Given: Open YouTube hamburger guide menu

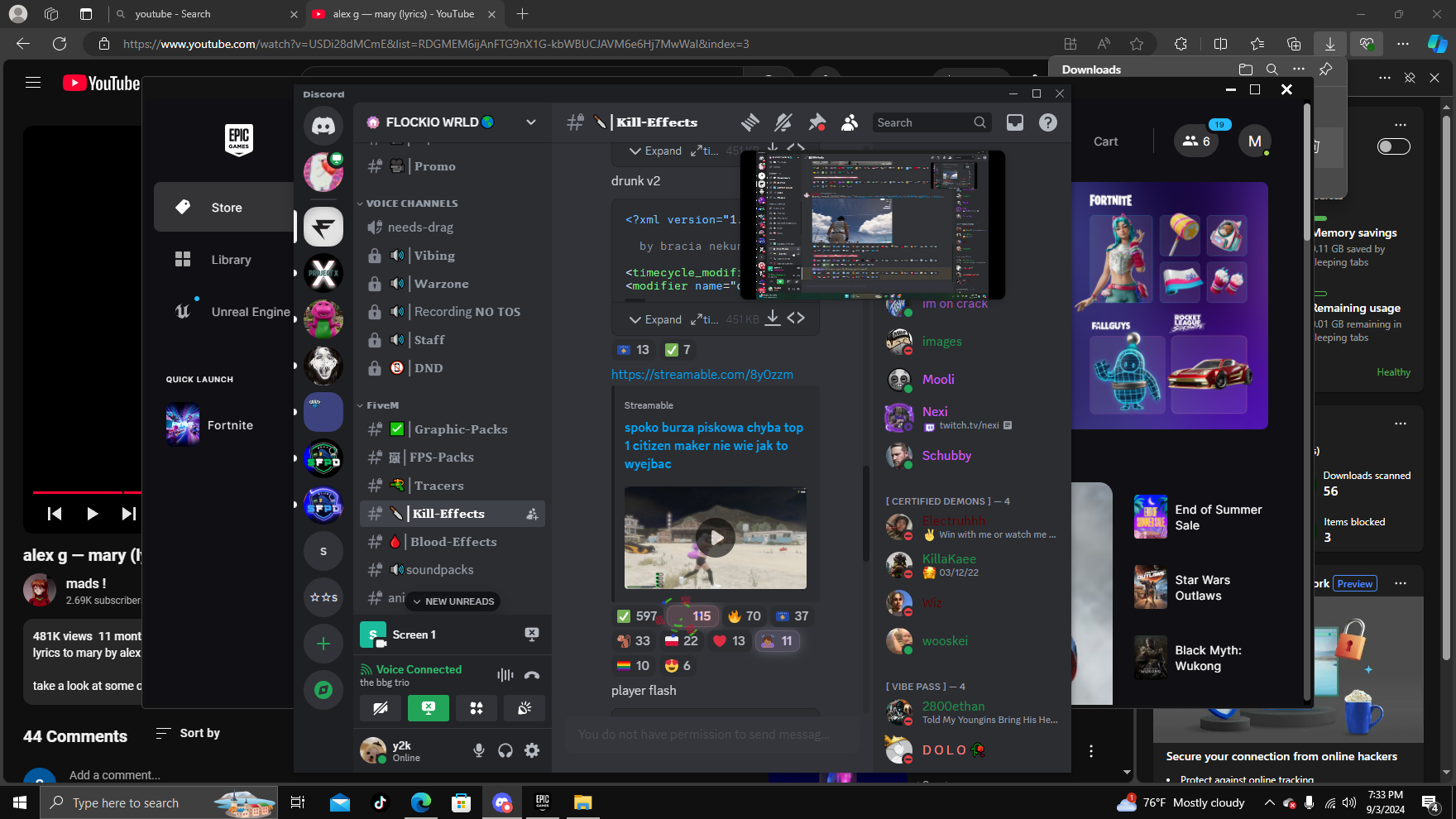Looking at the screenshot, I should click(33, 83).
